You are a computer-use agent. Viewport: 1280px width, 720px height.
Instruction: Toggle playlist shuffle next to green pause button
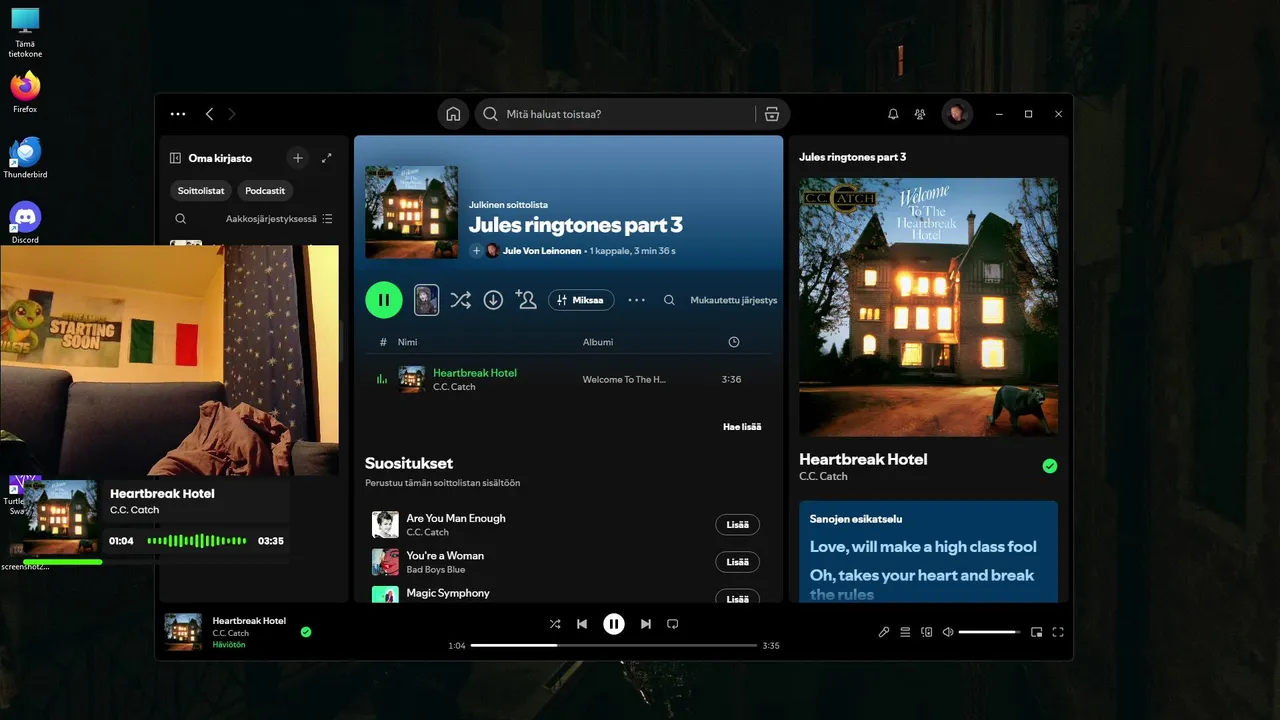coord(460,300)
